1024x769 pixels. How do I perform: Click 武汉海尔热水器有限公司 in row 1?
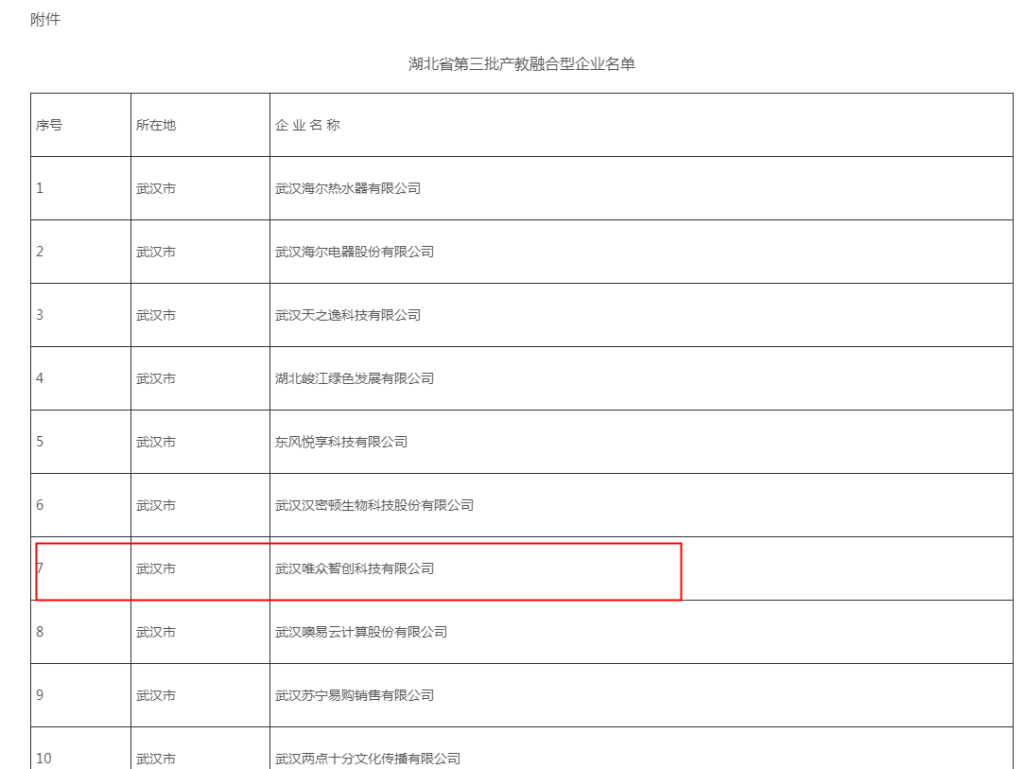pyautogui.click(x=347, y=189)
